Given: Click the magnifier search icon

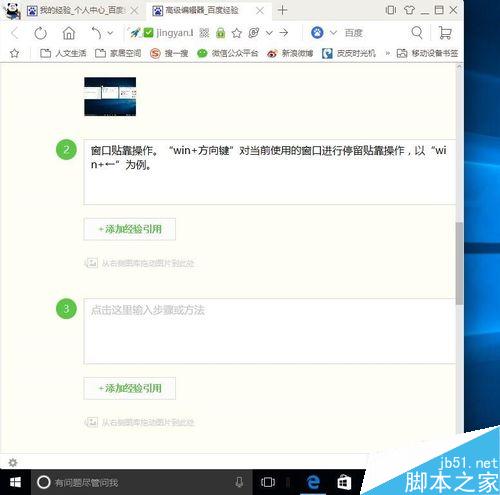Looking at the screenshot, I should [x=417, y=33].
